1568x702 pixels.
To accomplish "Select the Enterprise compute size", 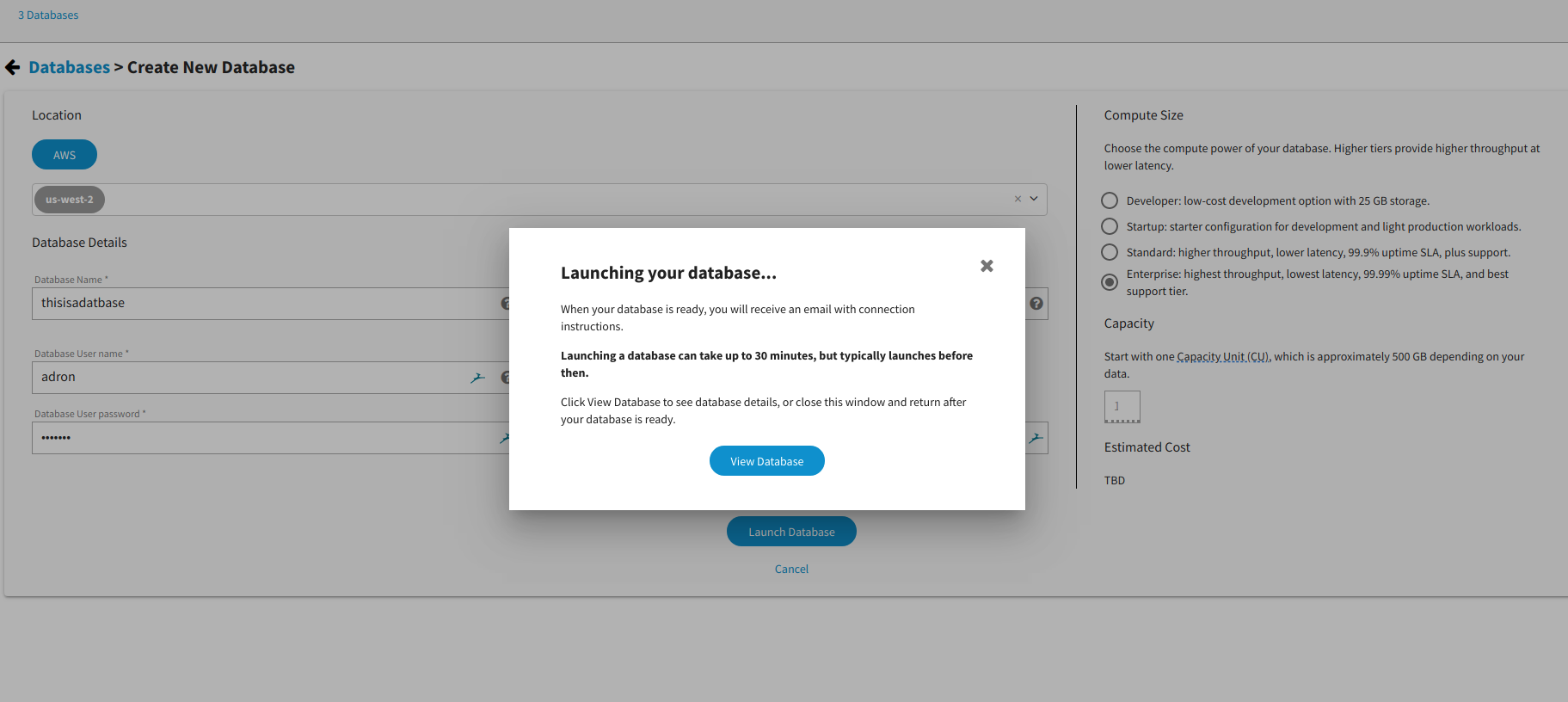I will click(1110, 282).
